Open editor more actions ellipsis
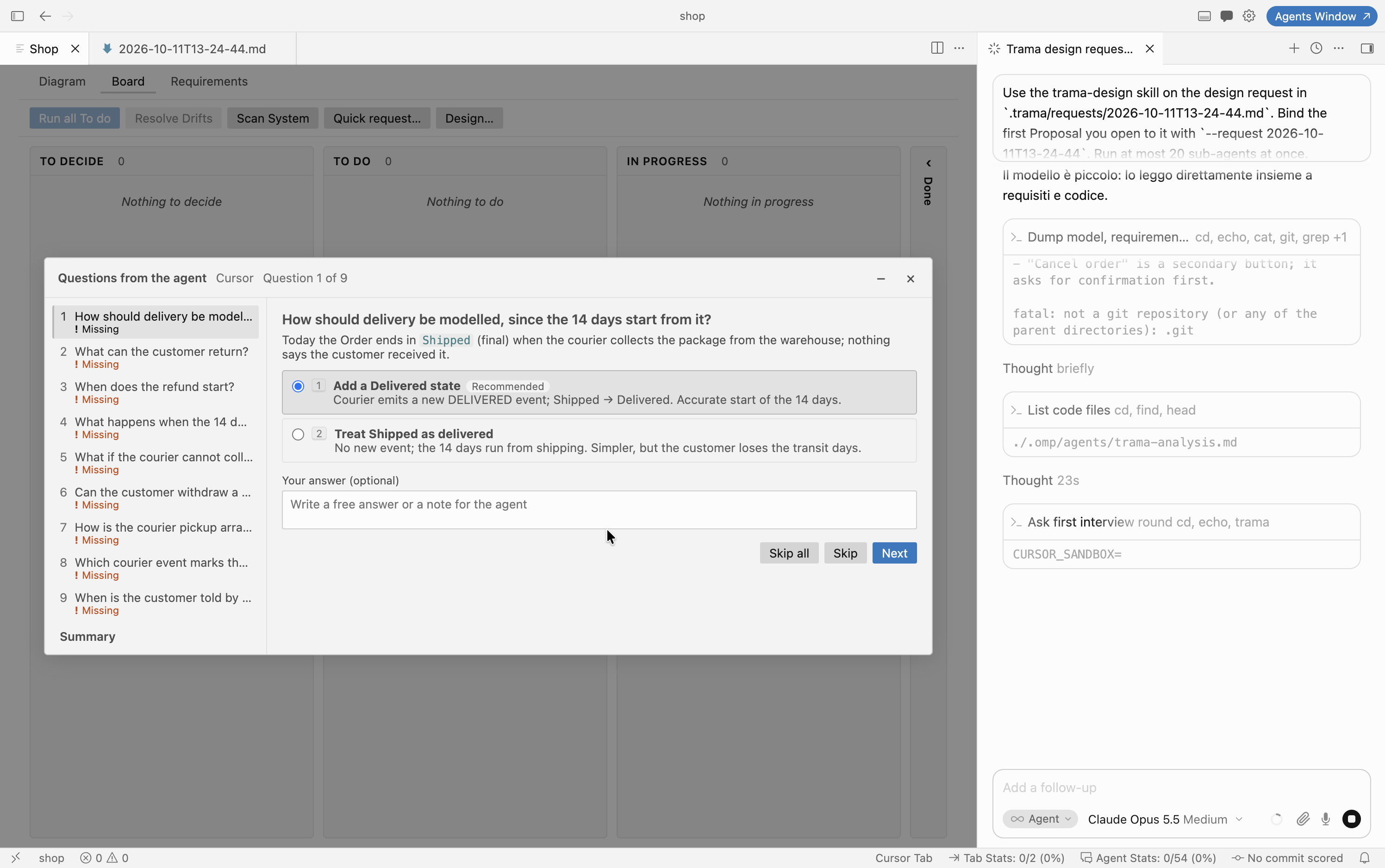 coord(959,48)
